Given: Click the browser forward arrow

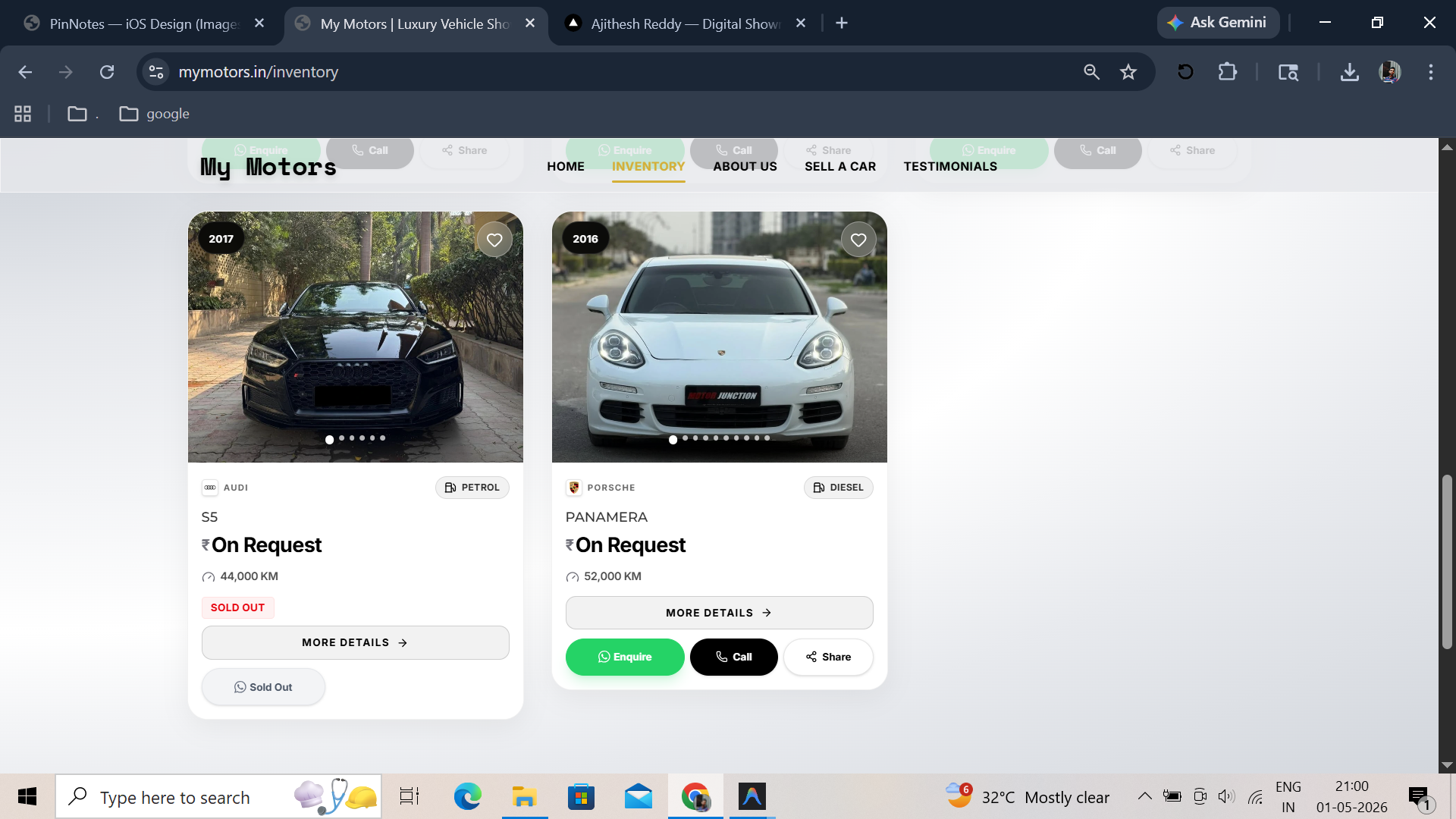Looking at the screenshot, I should [x=66, y=72].
